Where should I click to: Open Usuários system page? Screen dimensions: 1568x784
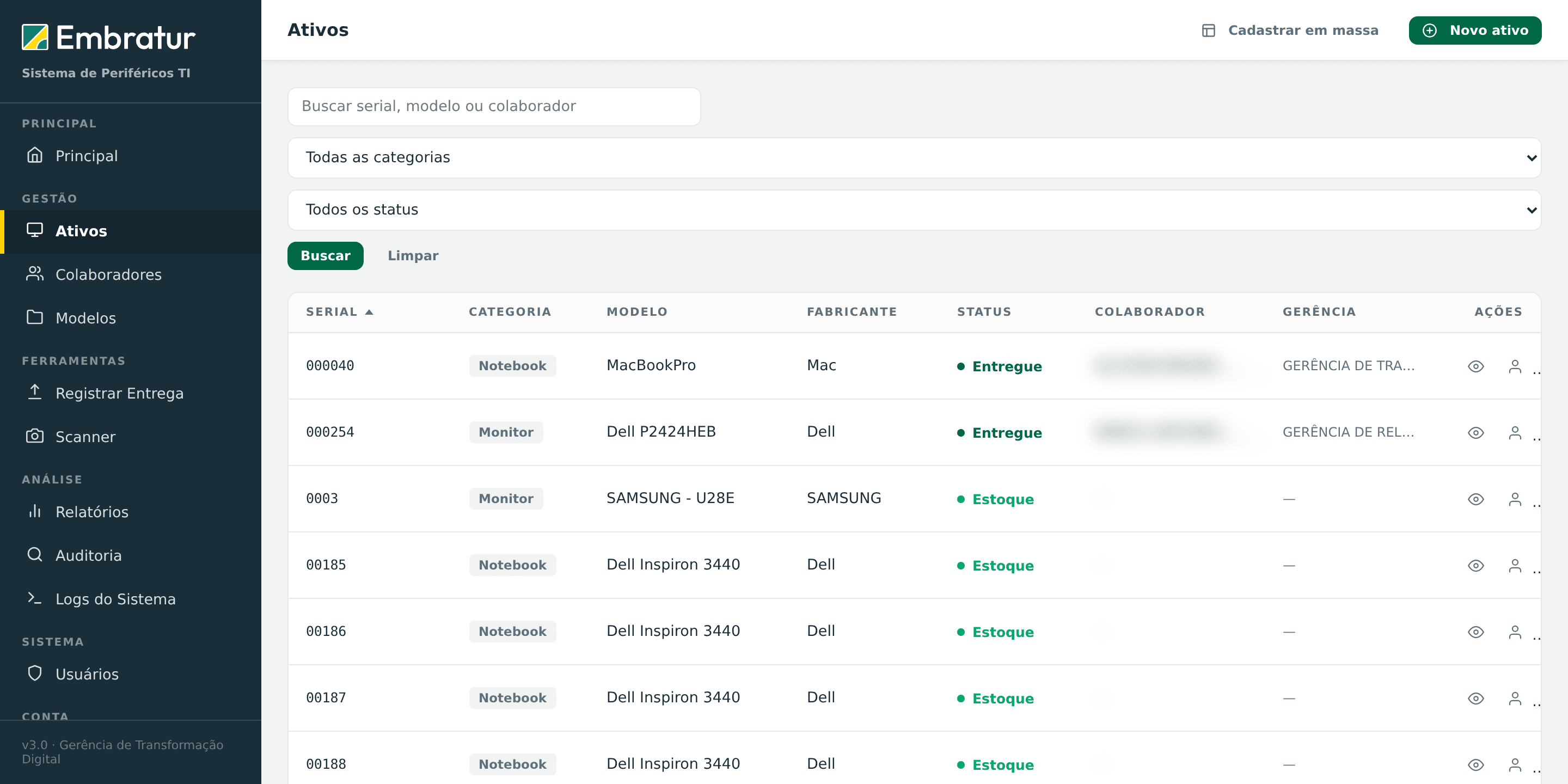tap(130, 674)
